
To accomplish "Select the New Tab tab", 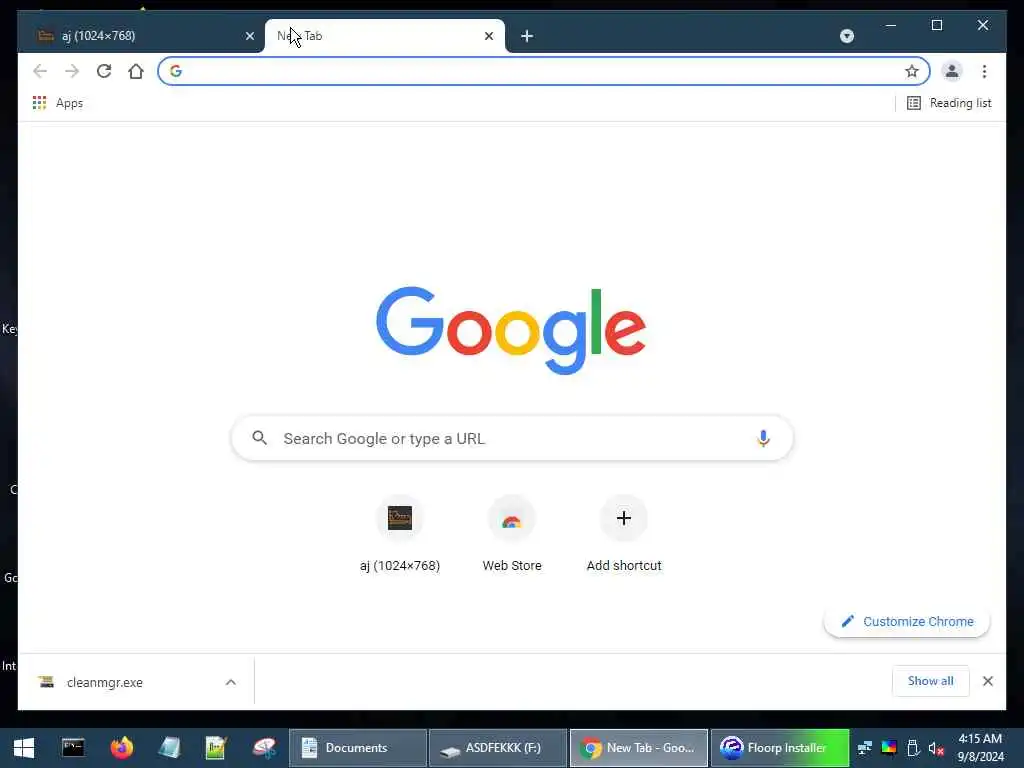I will point(384,36).
